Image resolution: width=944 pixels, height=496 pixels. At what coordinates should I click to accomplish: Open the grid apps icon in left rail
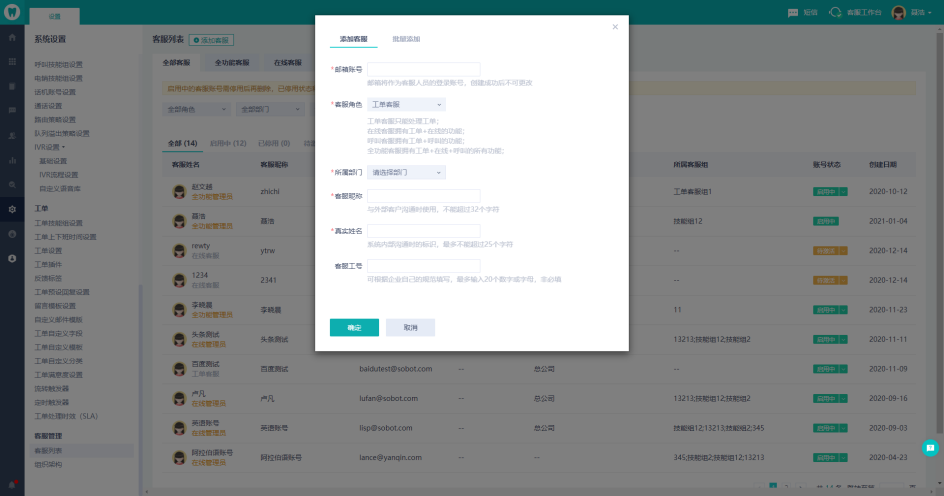tap(12, 62)
